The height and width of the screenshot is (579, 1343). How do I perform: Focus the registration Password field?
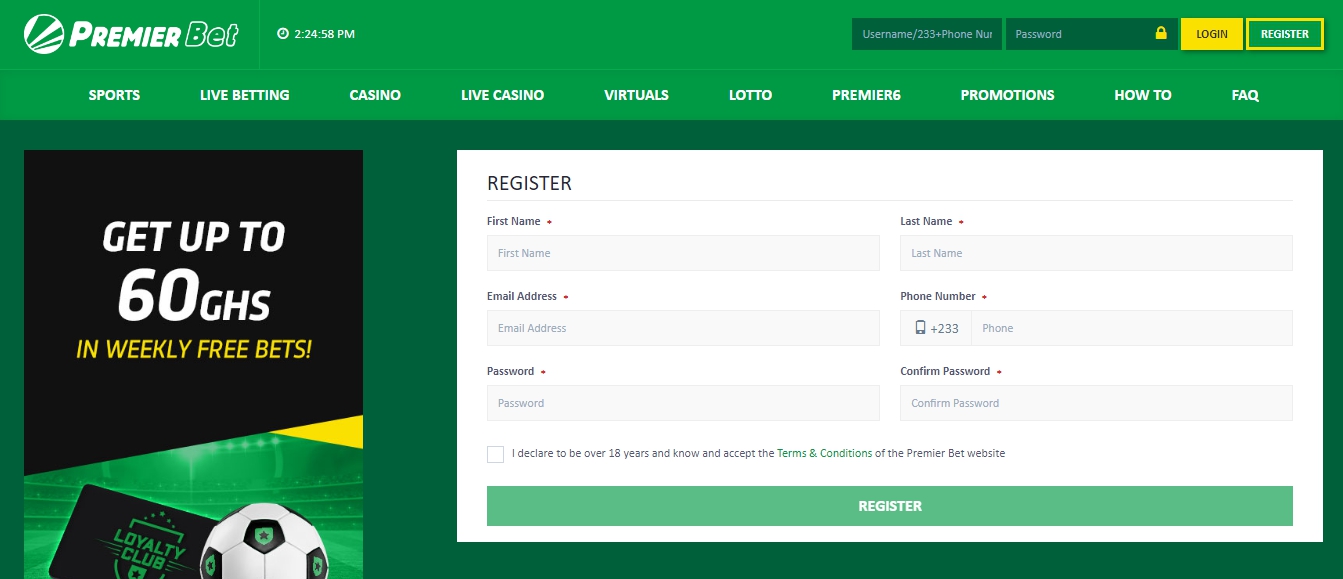pyautogui.click(x=683, y=403)
